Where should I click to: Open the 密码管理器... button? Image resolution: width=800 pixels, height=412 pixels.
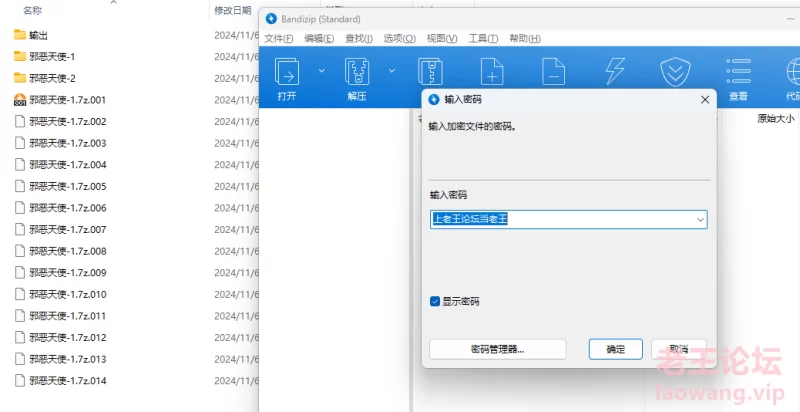498,349
